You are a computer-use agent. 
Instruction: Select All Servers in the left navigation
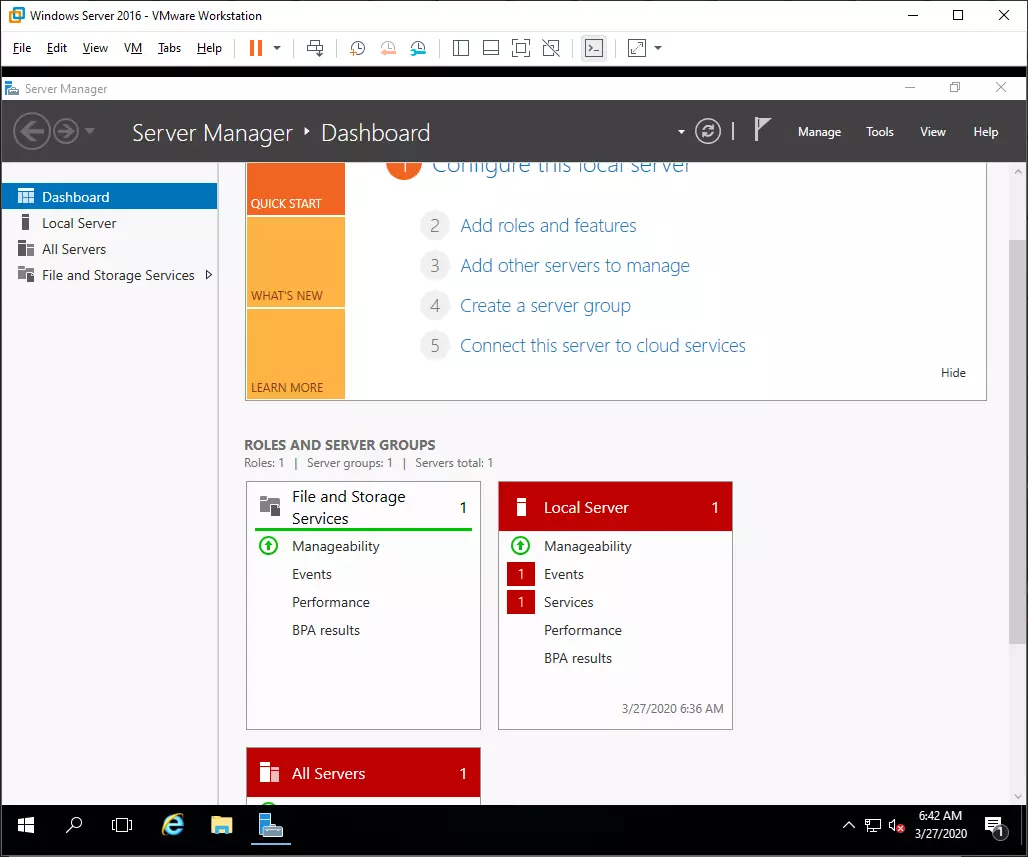point(109,249)
